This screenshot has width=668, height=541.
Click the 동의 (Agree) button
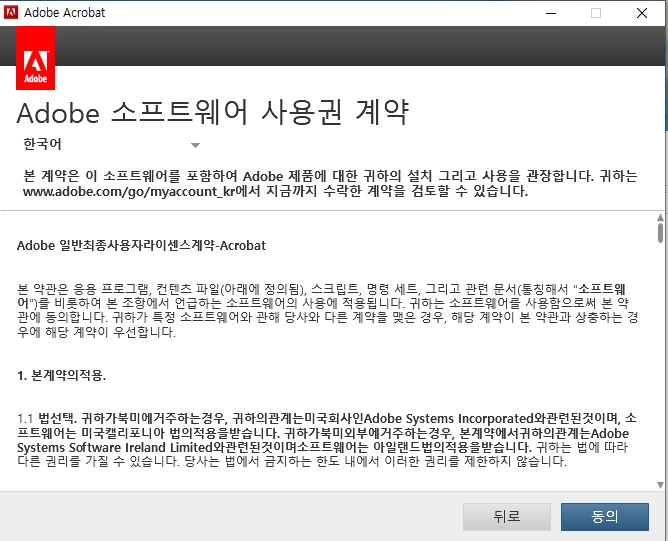(x=605, y=517)
